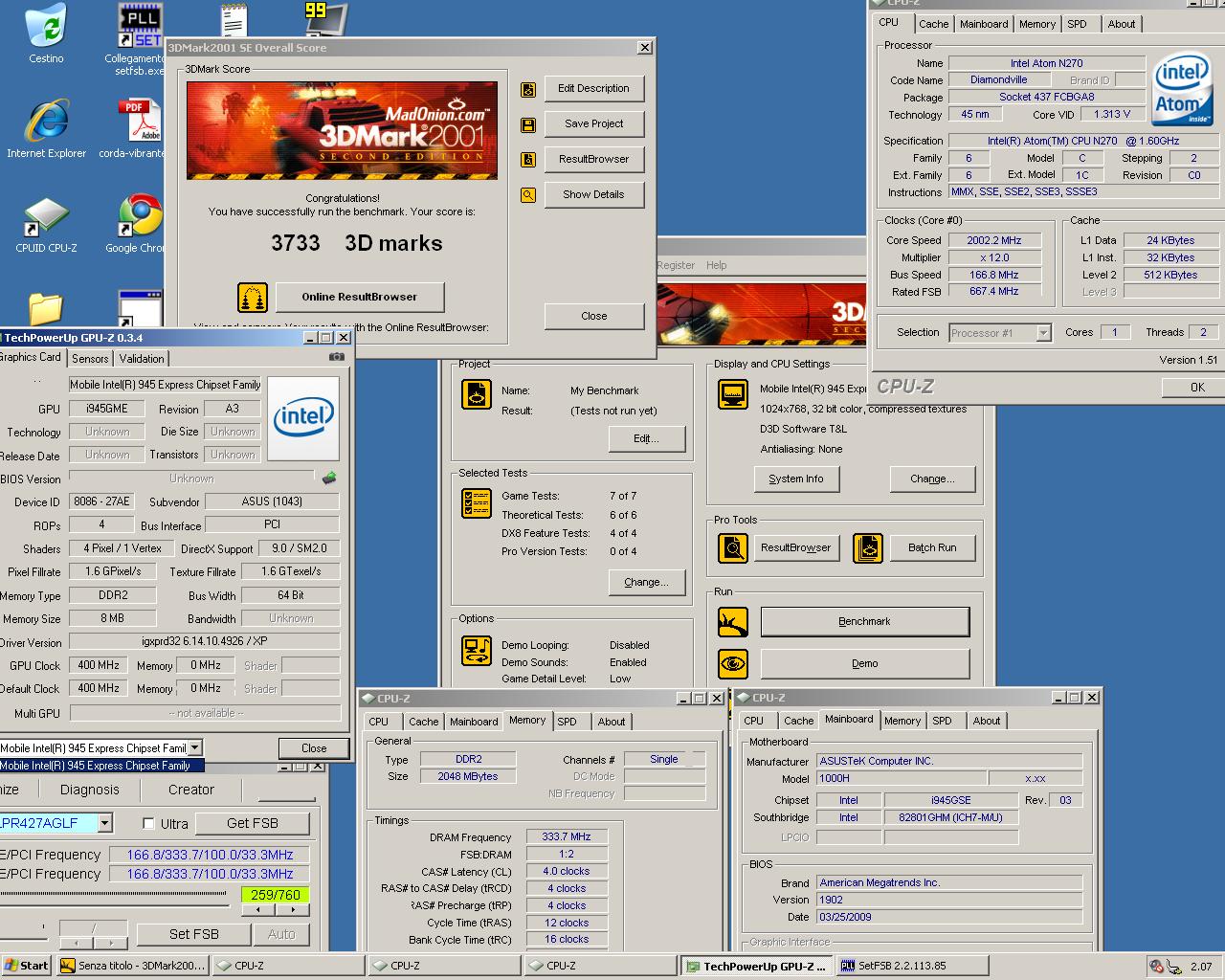The height and width of the screenshot is (980, 1225).
Task: Click Change button in Display and CPU Settings
Action: pyautogui.click(x=932, y=479)
